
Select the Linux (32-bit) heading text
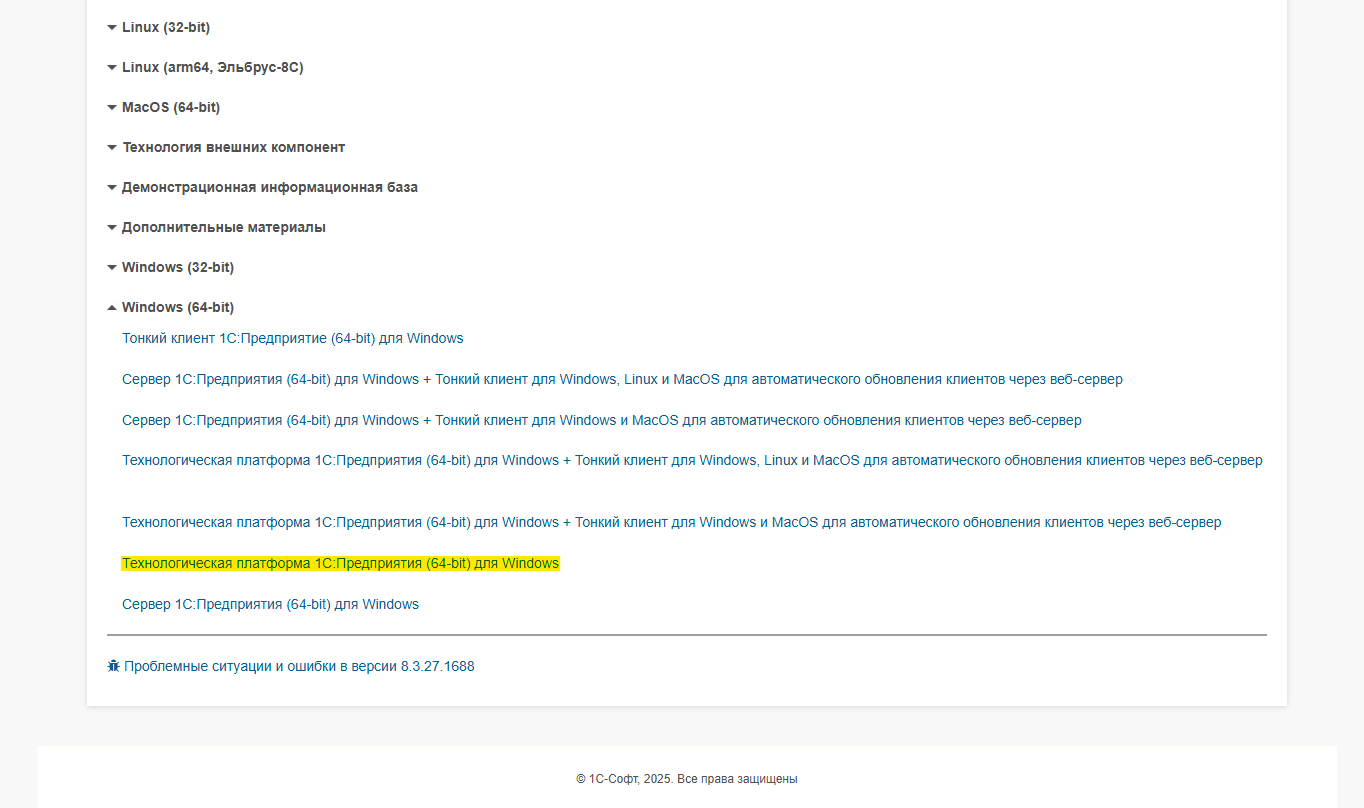[x=165, y=27]
